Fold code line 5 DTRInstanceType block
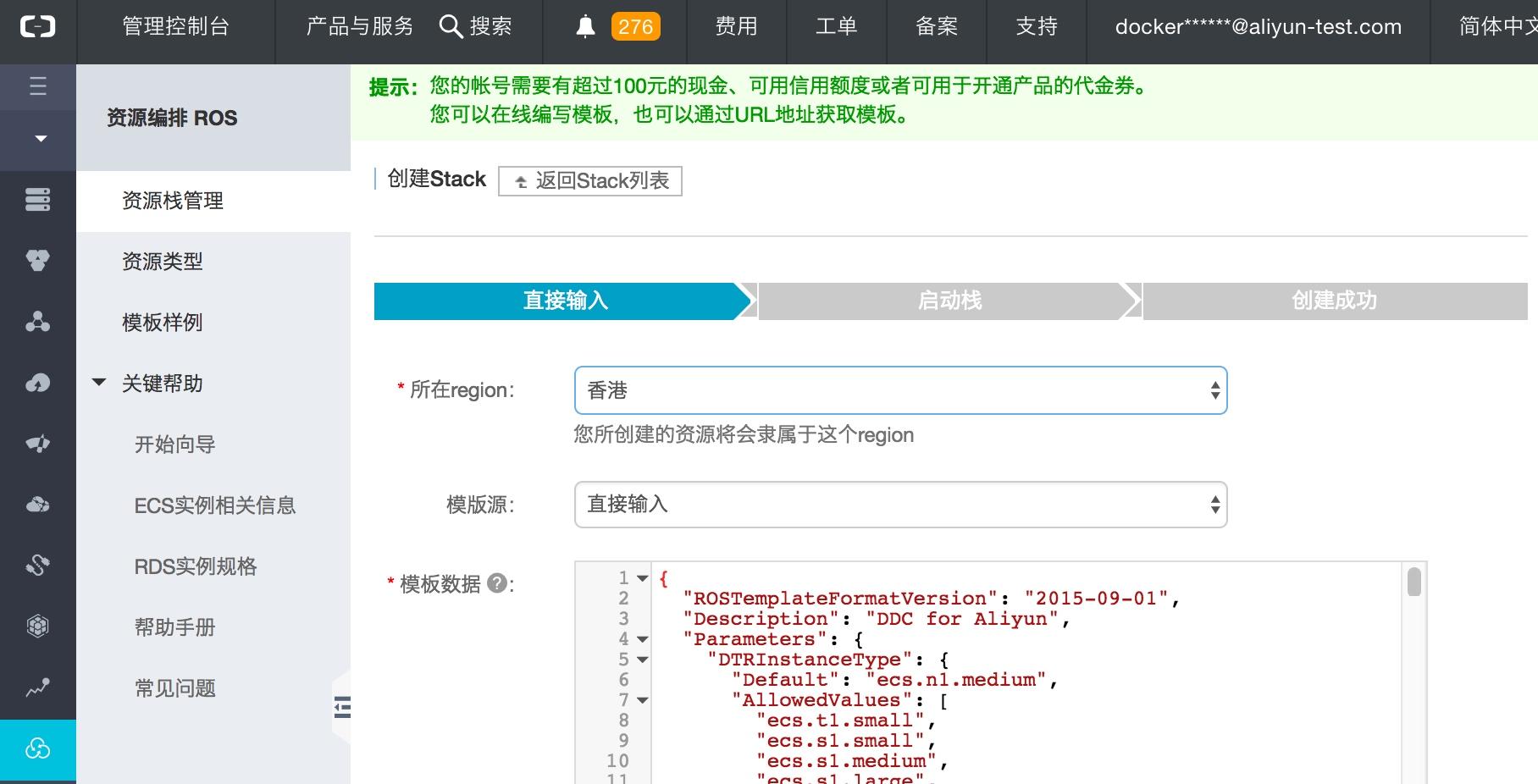The image size is (1538, 784). coord(642,660)
